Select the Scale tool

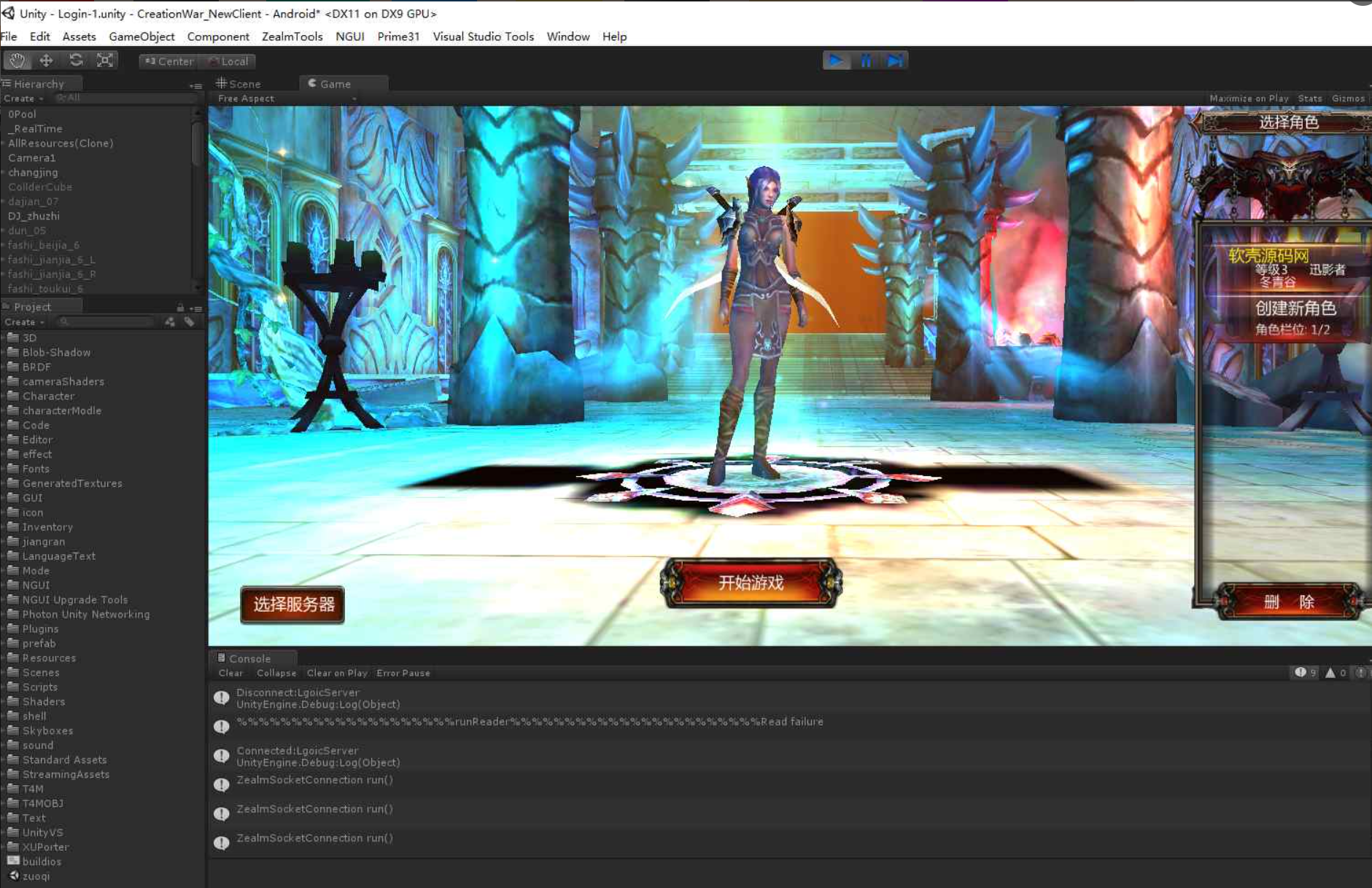(x=105, y=61)
